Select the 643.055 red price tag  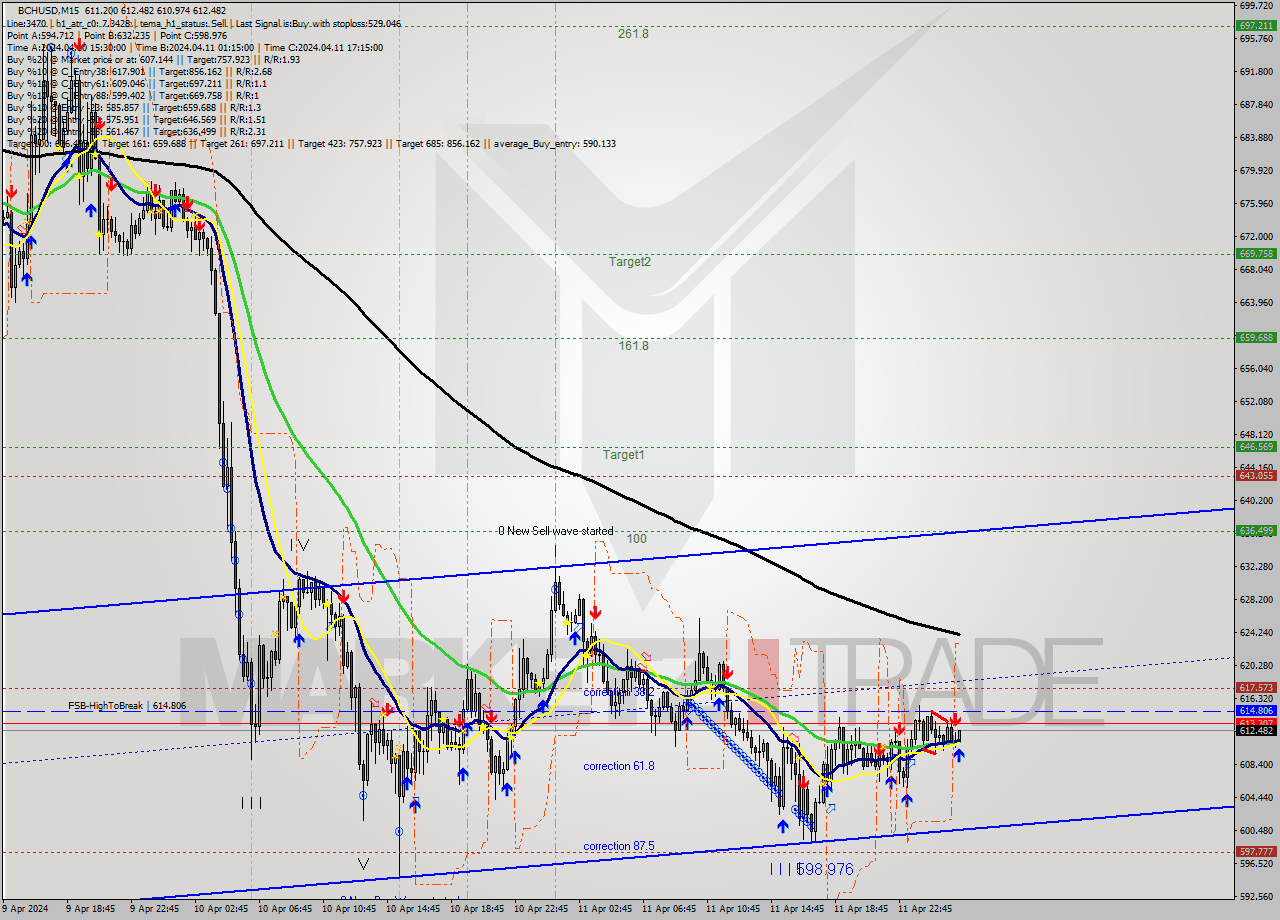pos(1256,476)
